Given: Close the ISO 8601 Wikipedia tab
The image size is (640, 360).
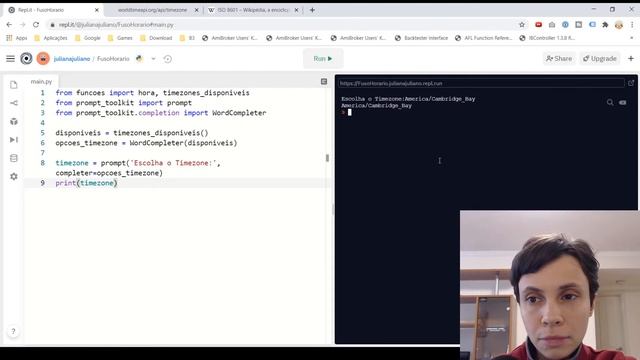Looking at the screenshot, I should pyautogui.click(x=296, y=10).
